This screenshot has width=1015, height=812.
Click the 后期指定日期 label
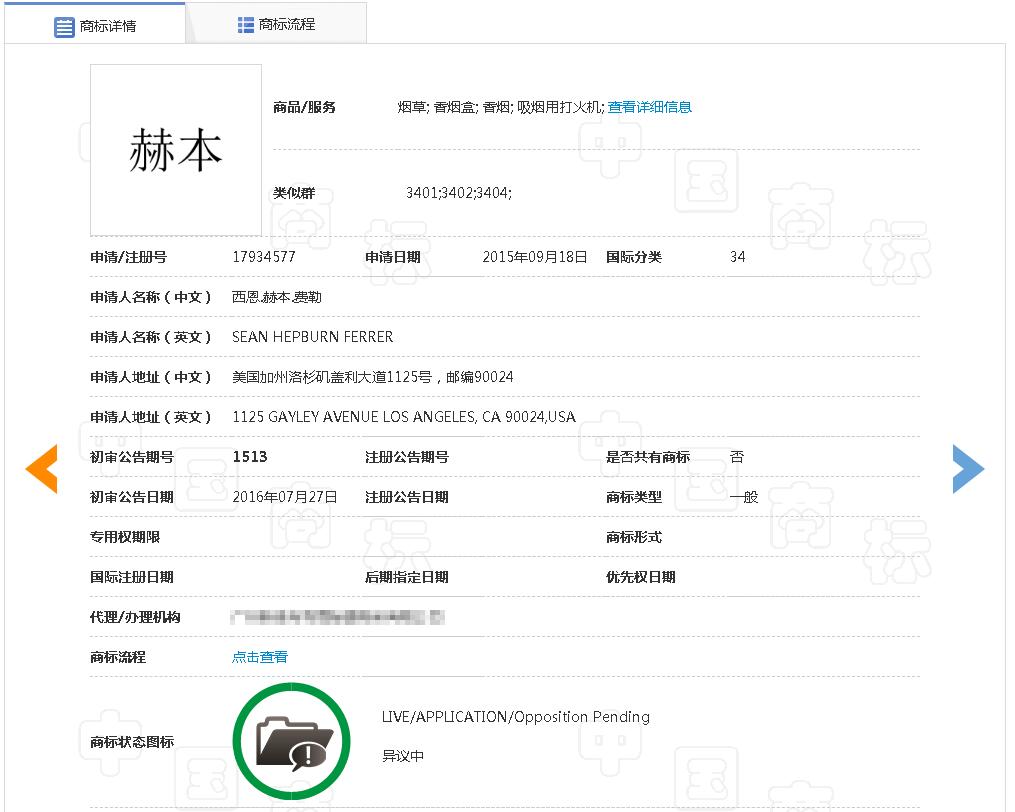pyautogui.click(x=407, y=577)
